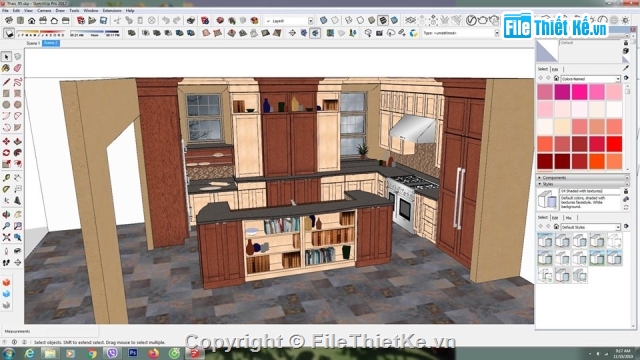This screenshot has height=360, width=640.
Task: Open materials Details menu arrow
Action: (x=626, y=78)
